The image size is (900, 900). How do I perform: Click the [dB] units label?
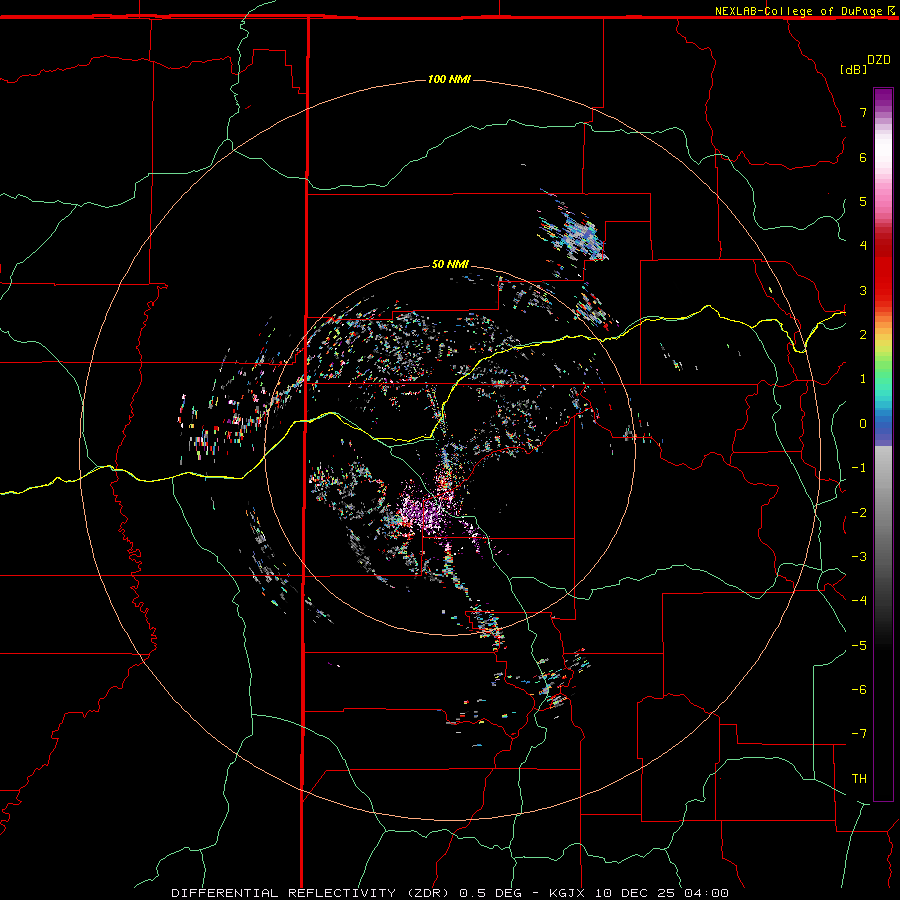pyautogui.click(x=853, y=69)
